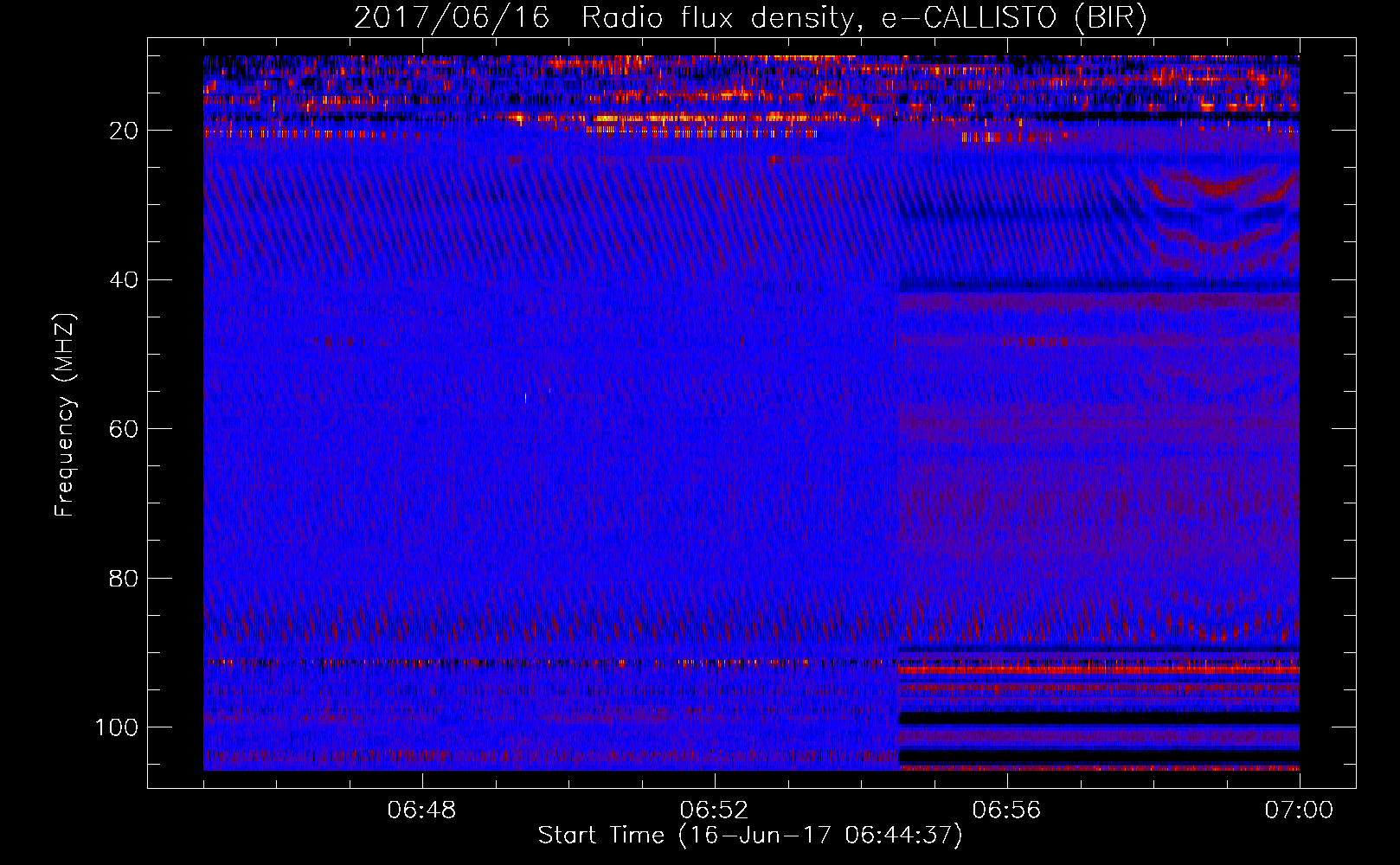Click the 06:52 time tick label

[715, 811]
